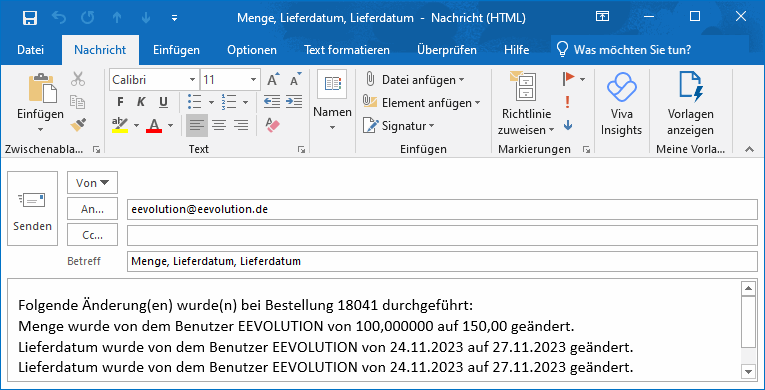Switch to the Text formatieren tab

(x=347, y=50)
